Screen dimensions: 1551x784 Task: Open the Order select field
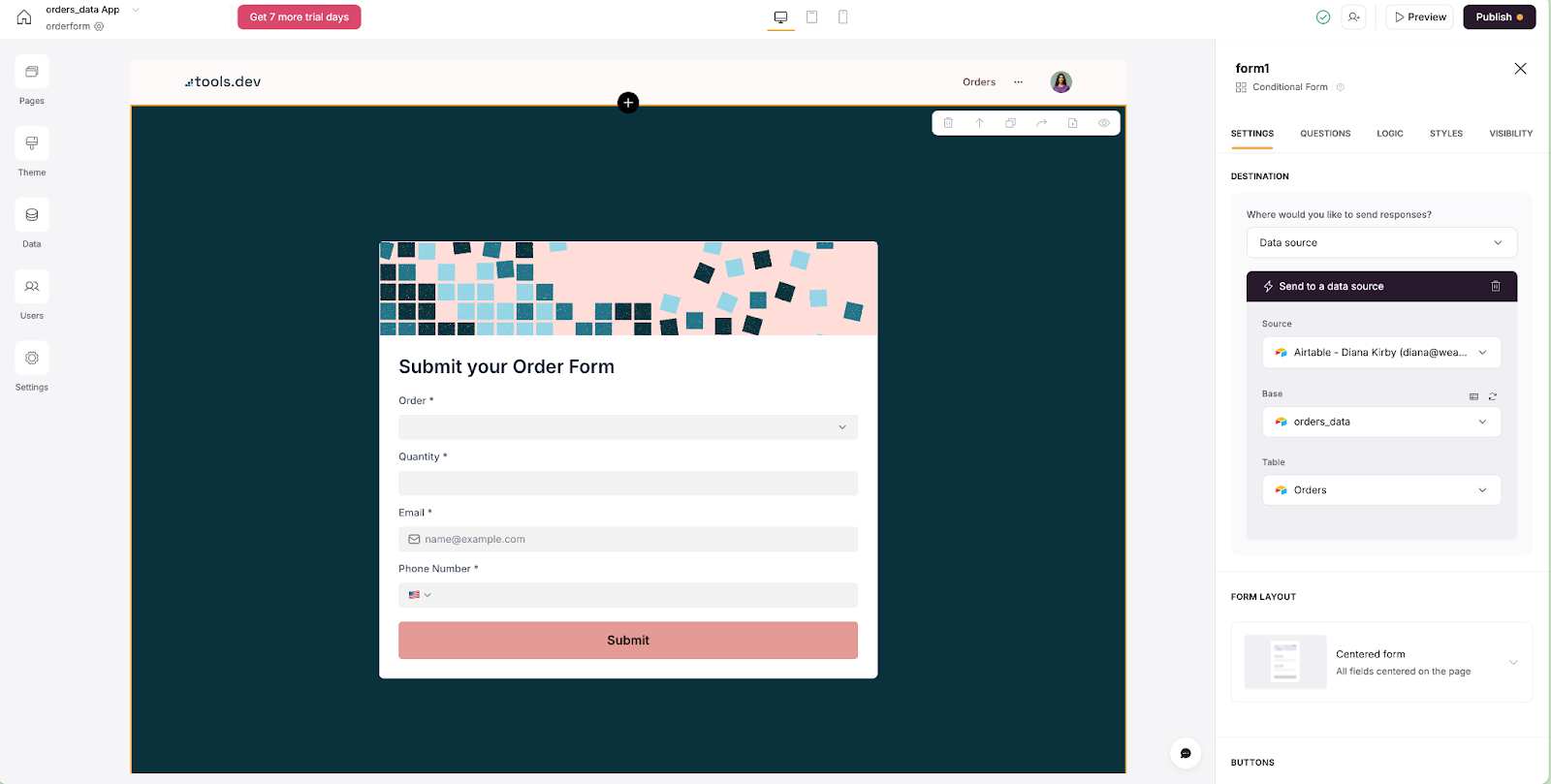628,427
